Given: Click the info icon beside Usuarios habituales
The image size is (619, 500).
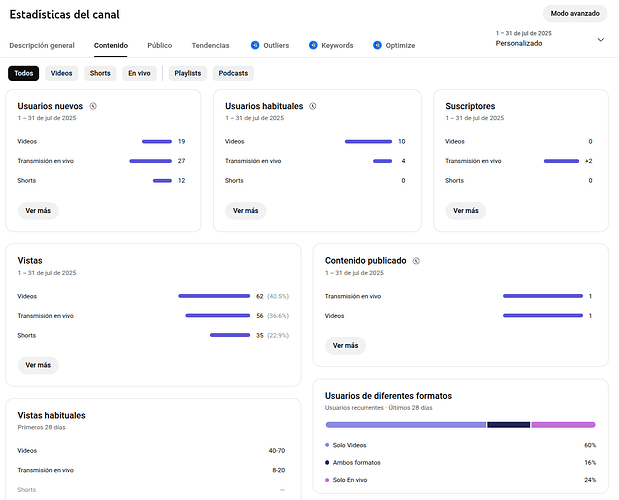Looking at the screenshot, I should pyautogui.click(x=313, y=106).
